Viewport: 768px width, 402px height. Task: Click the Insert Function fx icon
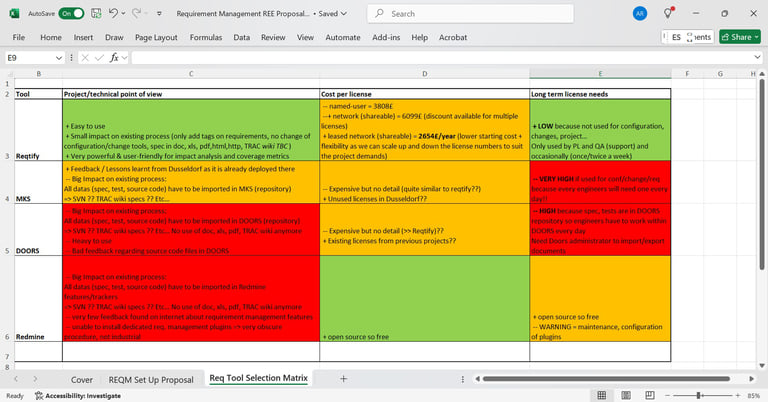114,58
